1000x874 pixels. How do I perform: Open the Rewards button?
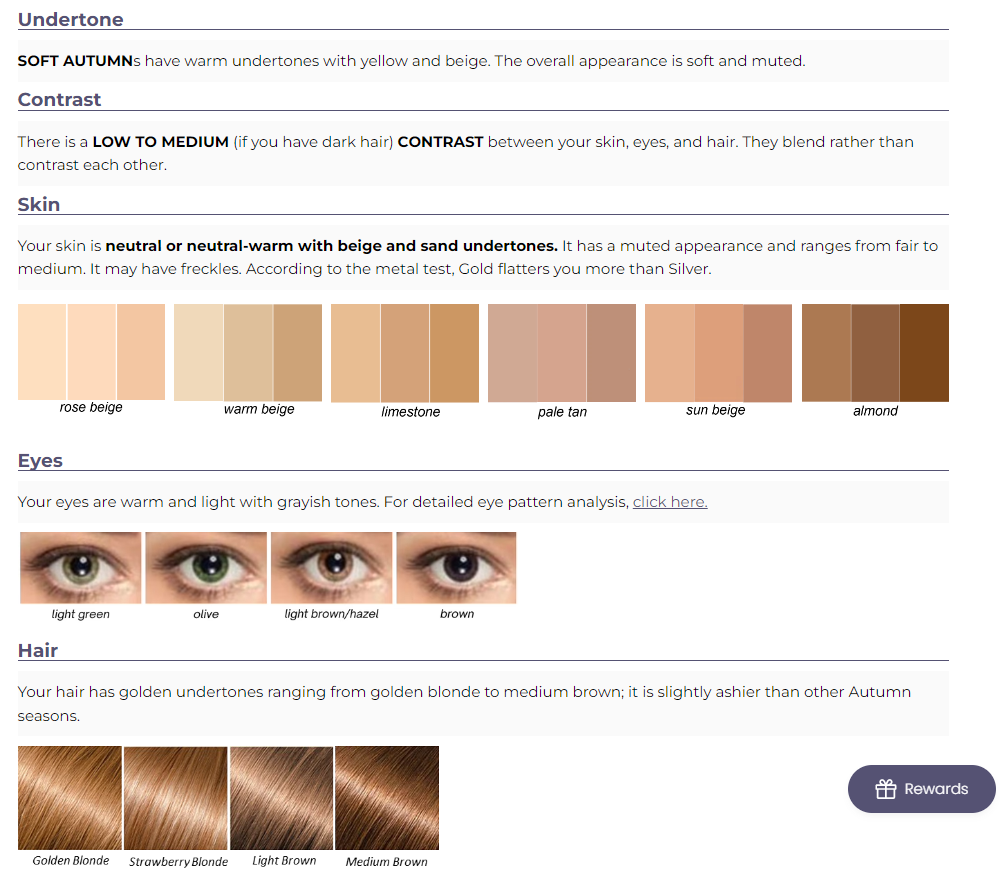pos(921,789)
